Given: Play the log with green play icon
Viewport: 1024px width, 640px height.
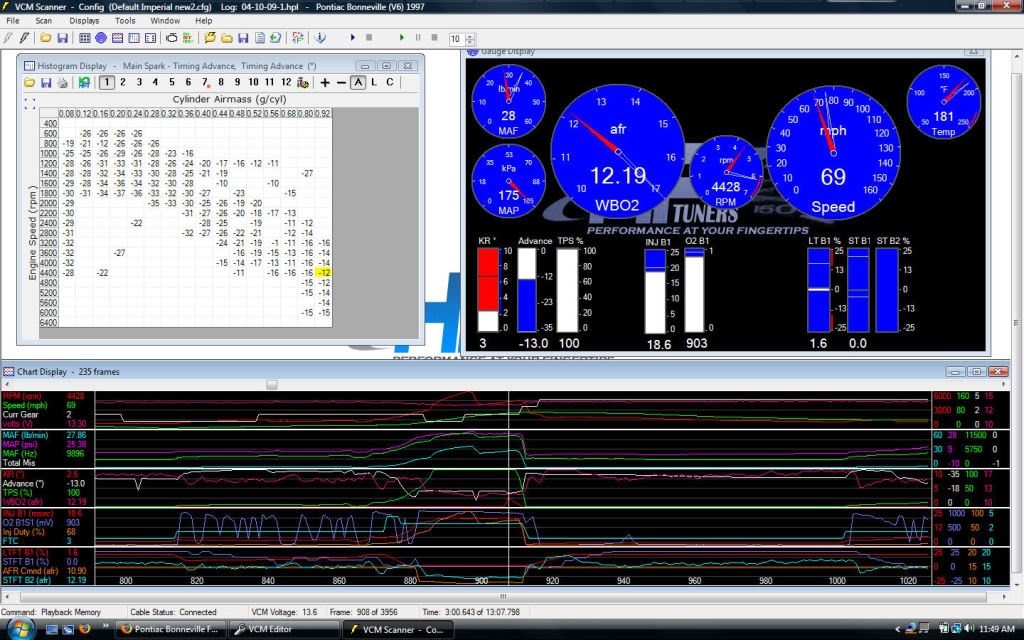Looking at the screenshot, I should click(402, 39).
